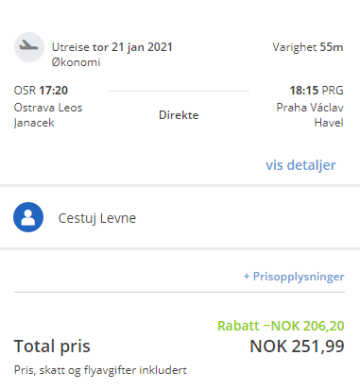The height and width of the screenshot is (389, 360).
Task: Click the plus sign before Prisopplysninger
Action: 247,276
